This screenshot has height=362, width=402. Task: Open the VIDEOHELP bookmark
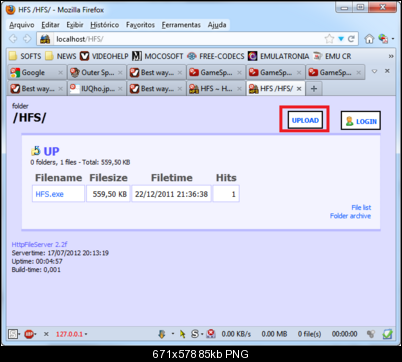point(104,56)
